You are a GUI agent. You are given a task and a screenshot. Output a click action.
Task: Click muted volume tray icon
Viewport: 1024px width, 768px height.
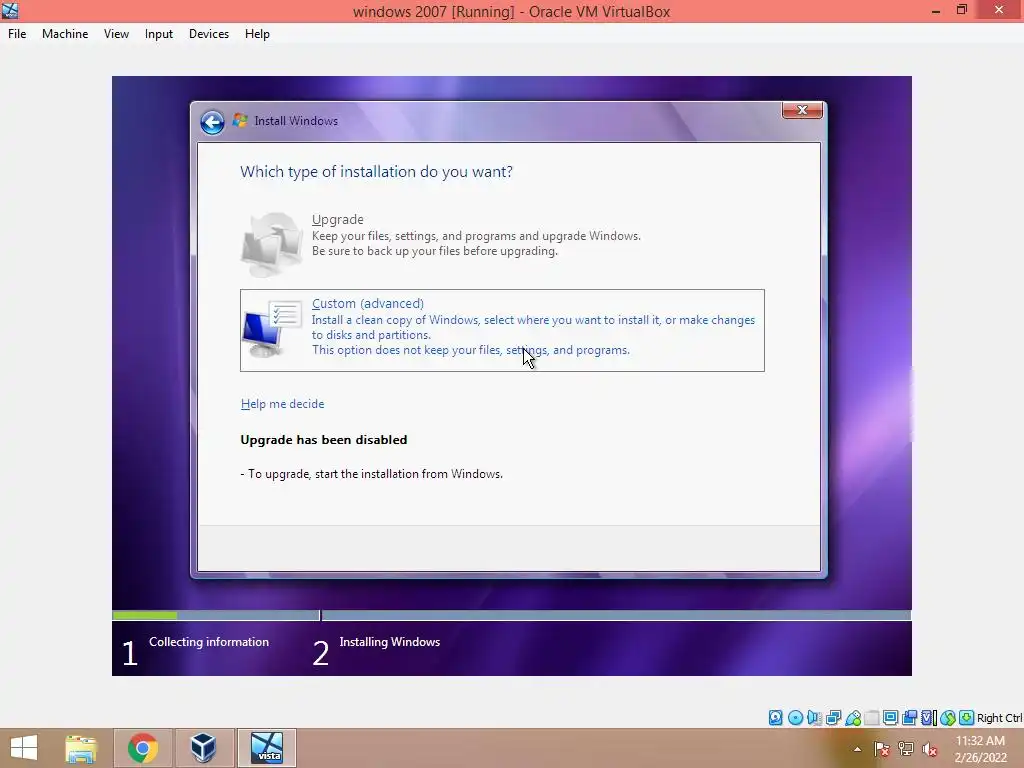pos(929,749)
